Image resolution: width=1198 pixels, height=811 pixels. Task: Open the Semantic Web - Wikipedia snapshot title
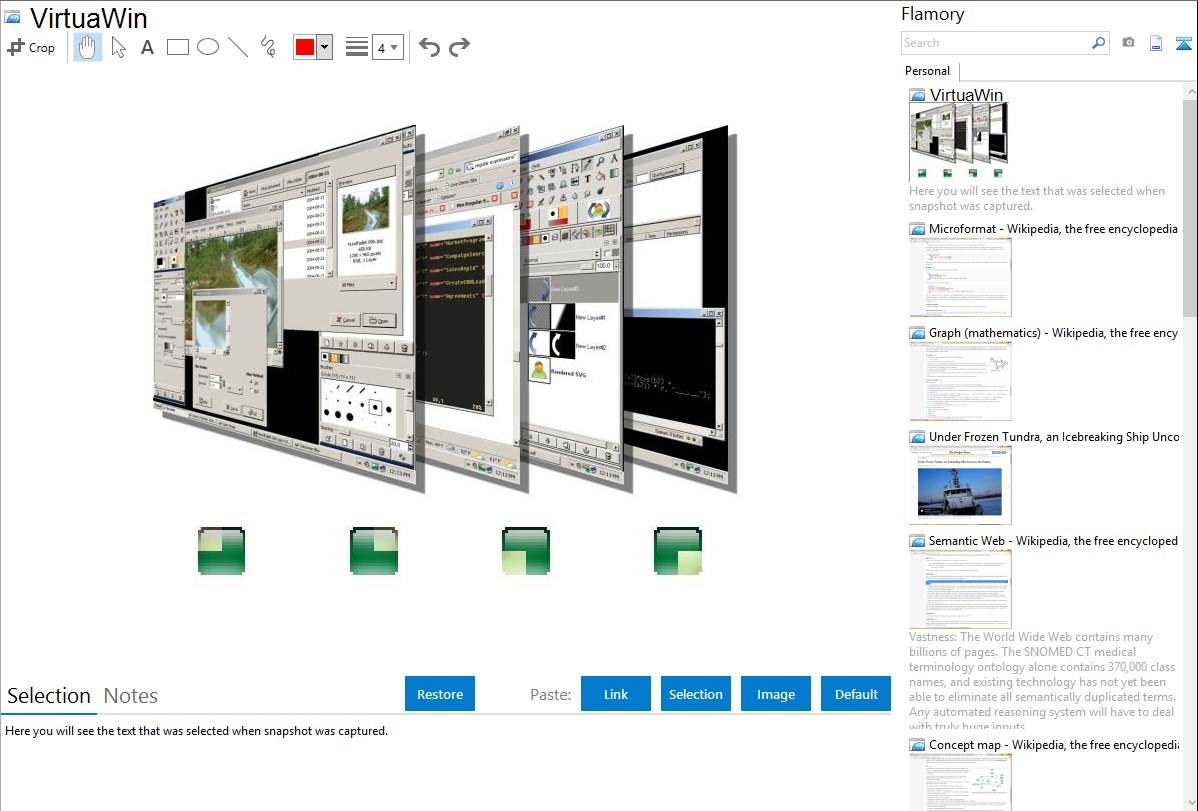coord(1054,540)
